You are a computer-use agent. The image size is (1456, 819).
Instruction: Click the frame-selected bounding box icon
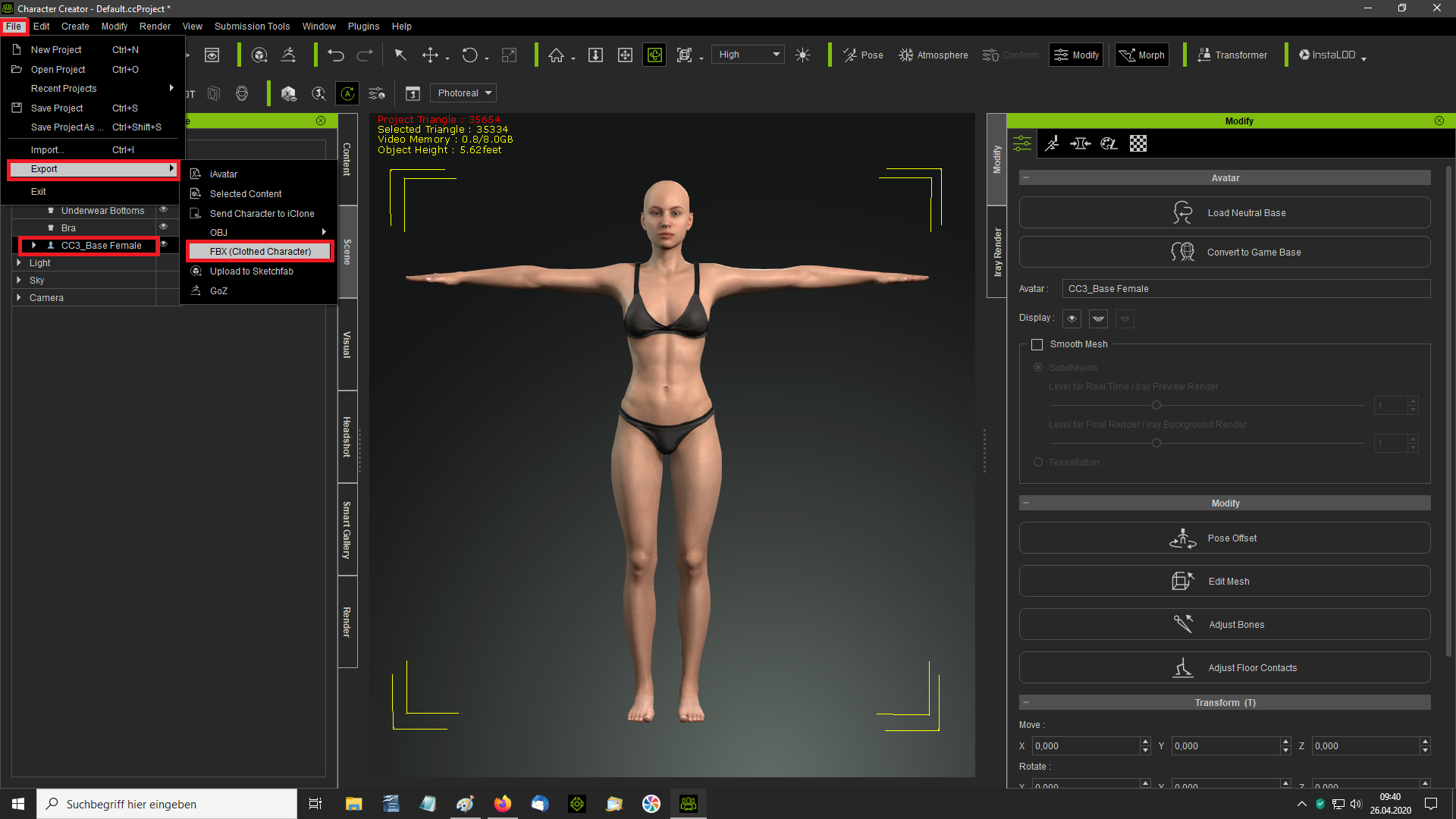pos(684,55)
